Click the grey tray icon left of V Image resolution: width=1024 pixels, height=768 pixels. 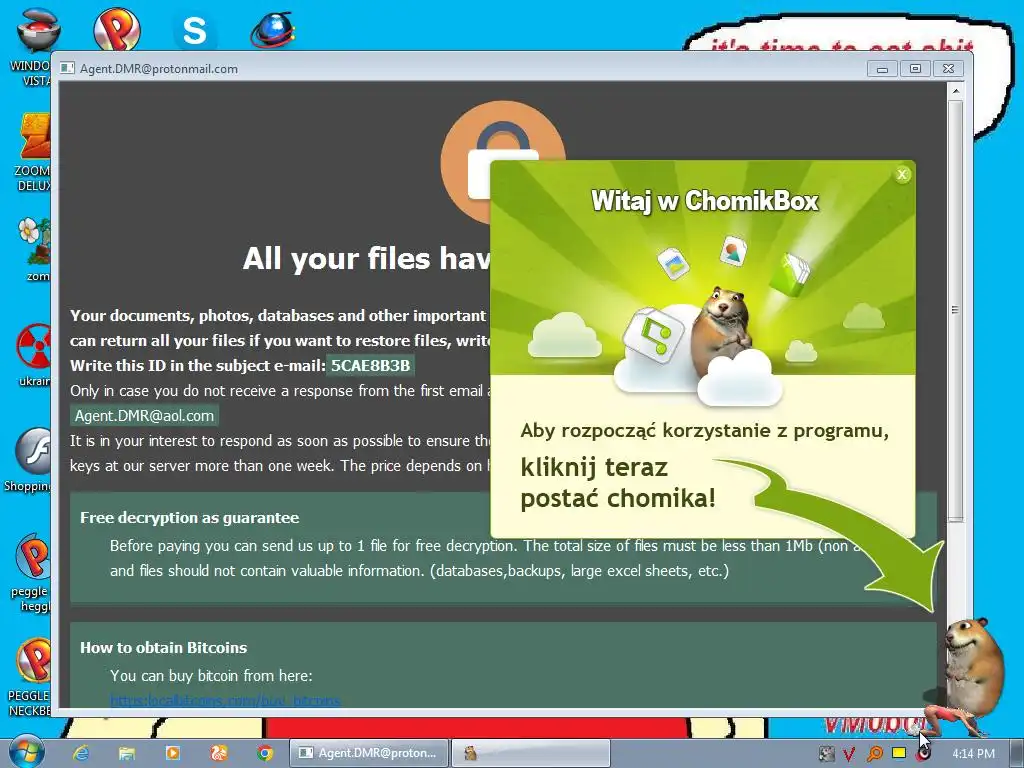click(x=826, y=754)
